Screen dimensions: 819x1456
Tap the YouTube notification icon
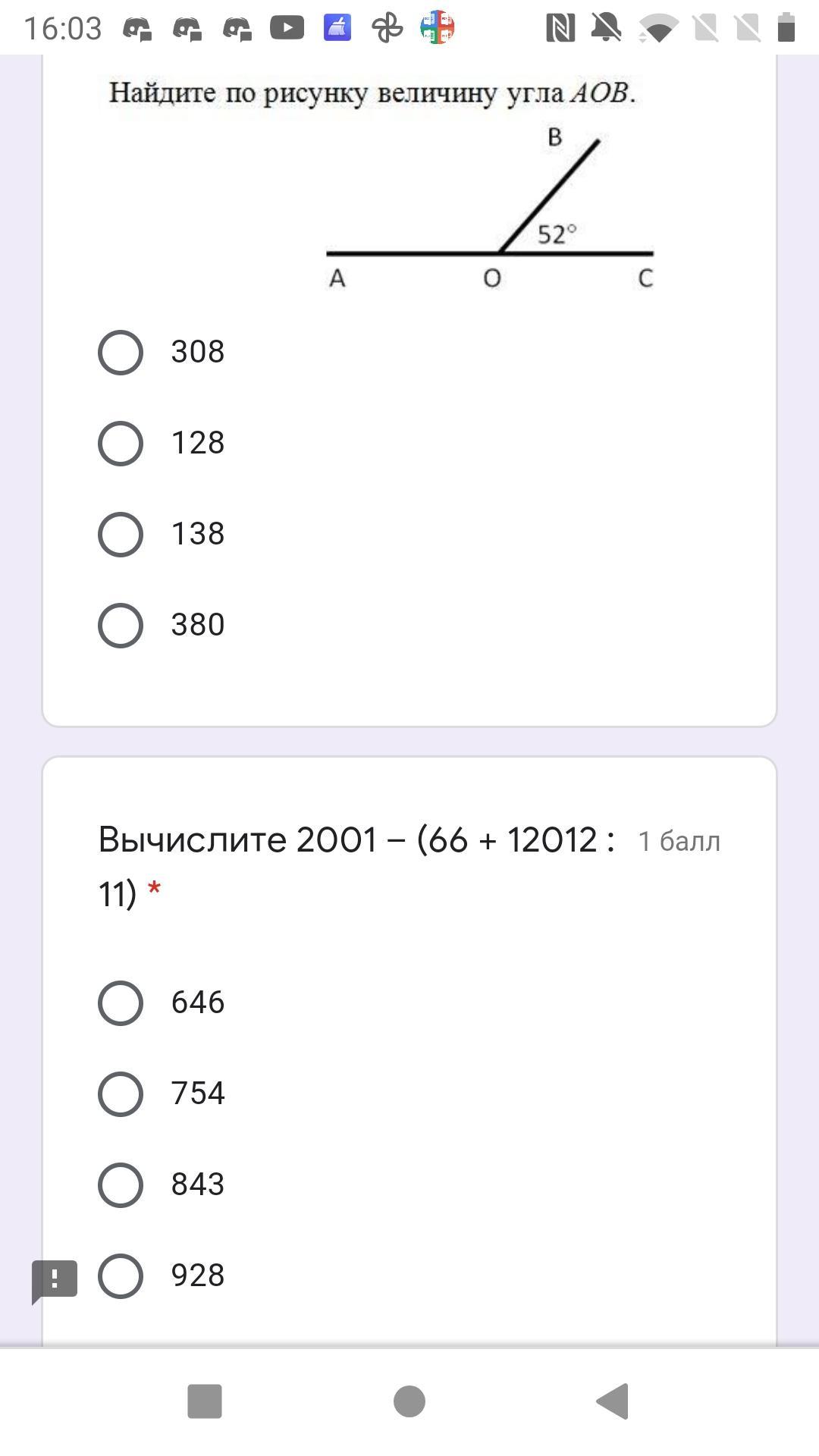(x=287, y=28)
